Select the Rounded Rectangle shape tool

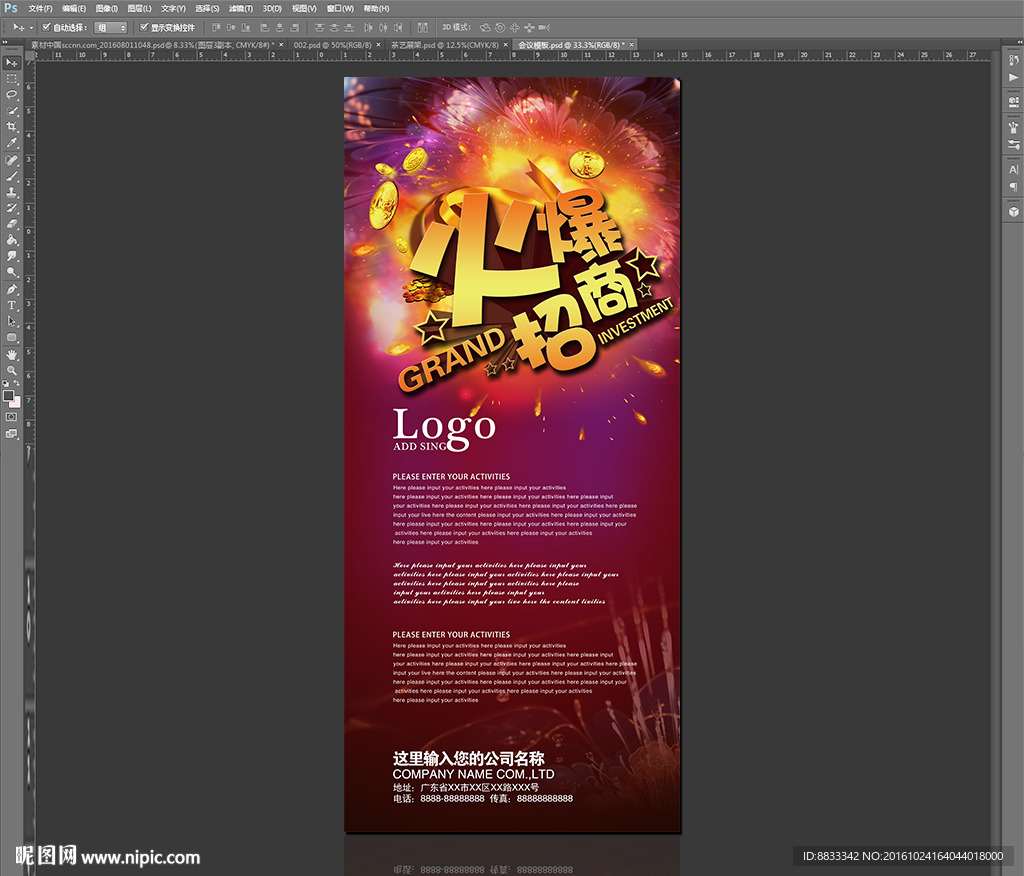click(x=12, y=337)
